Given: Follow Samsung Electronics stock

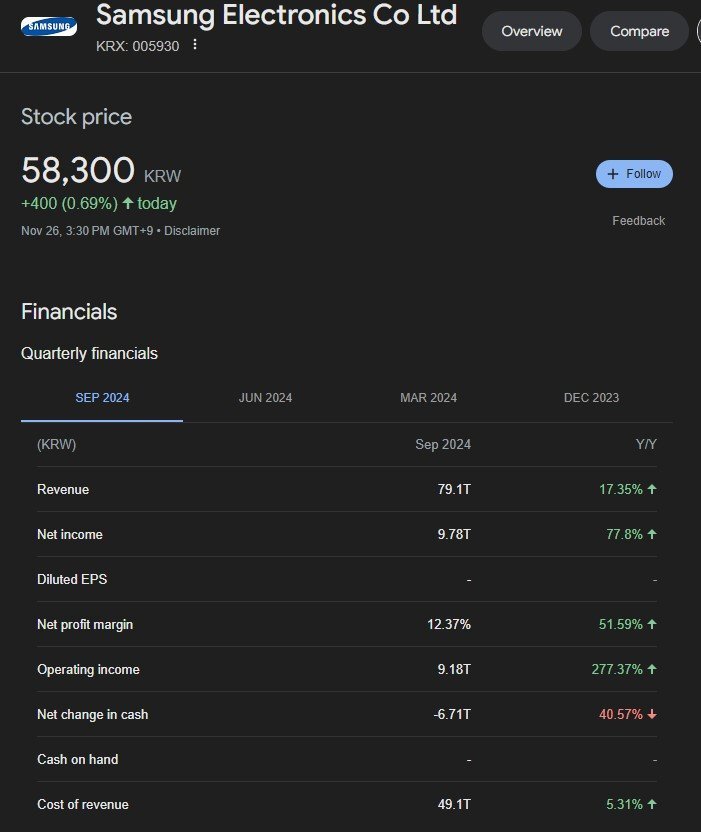Looking at the screenshot, I should coord(634,174).
